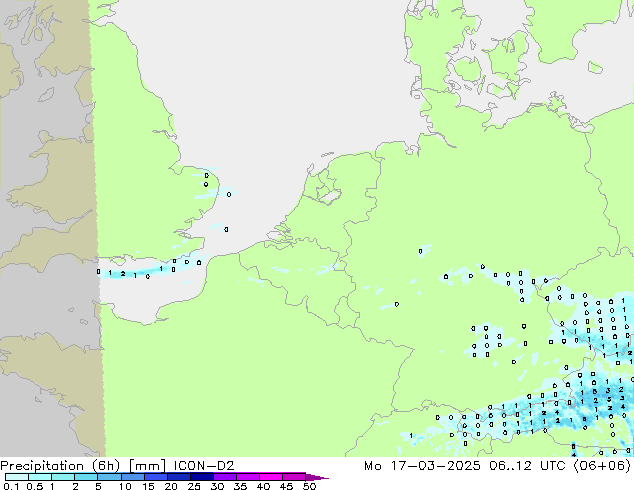Viewport: 634px width, 490px height.
Task: Click the legend scale label '15'
Action: [x=148, y=486]
